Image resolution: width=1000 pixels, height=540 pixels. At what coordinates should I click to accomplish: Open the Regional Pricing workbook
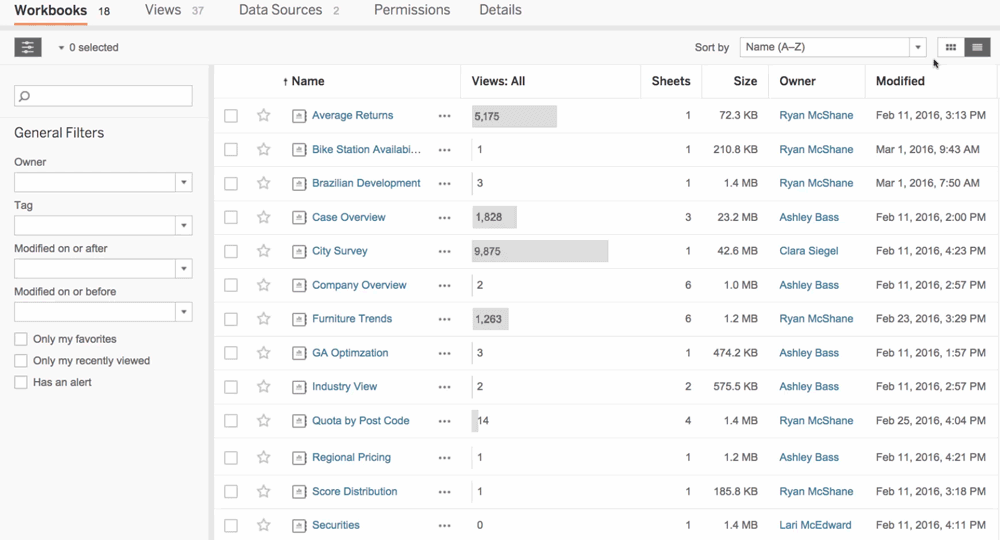click(351, 458)
